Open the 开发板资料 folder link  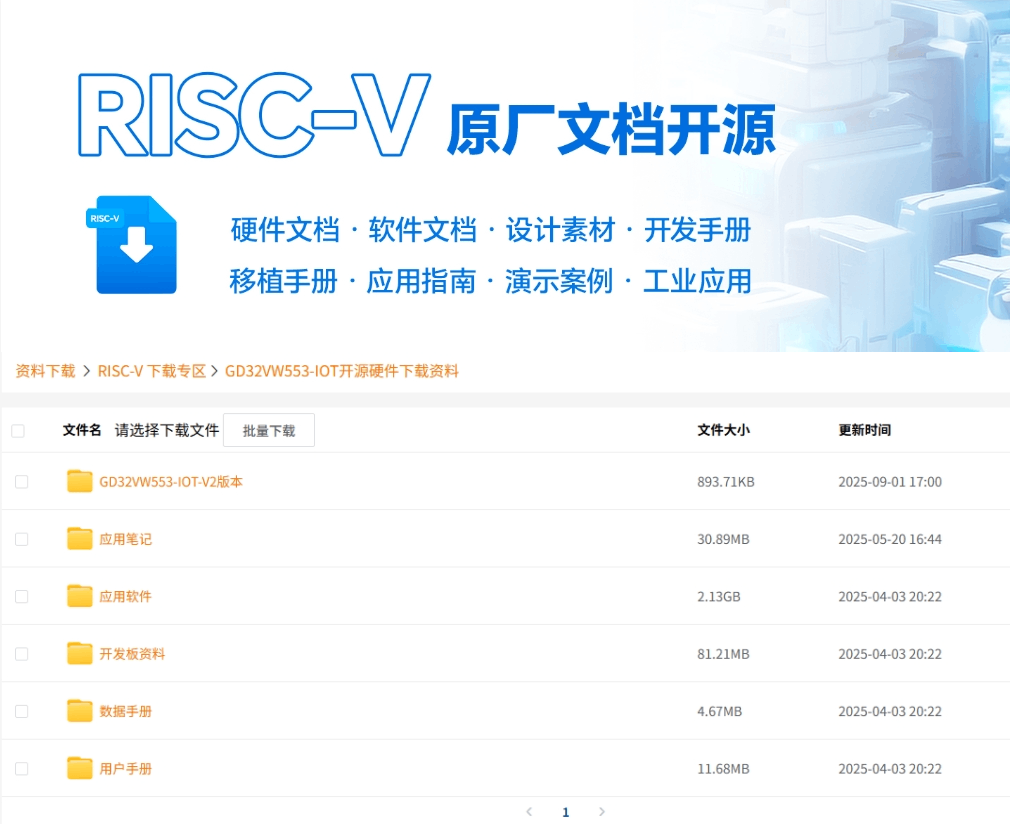[x=132, y=654]
